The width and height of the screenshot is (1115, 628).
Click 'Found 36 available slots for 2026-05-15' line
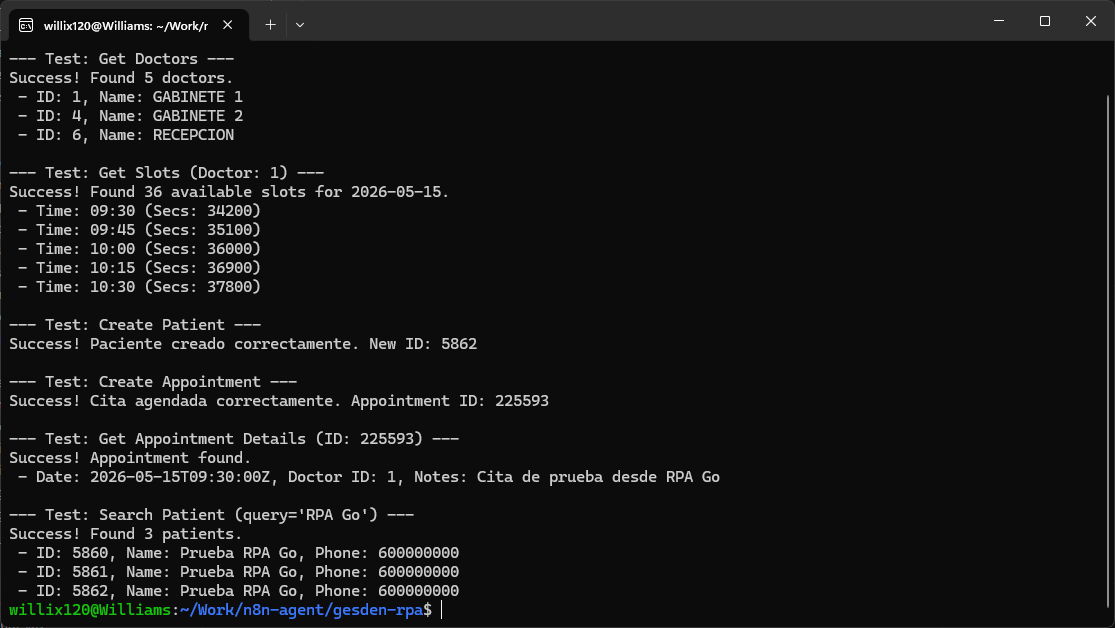point(229,192)
